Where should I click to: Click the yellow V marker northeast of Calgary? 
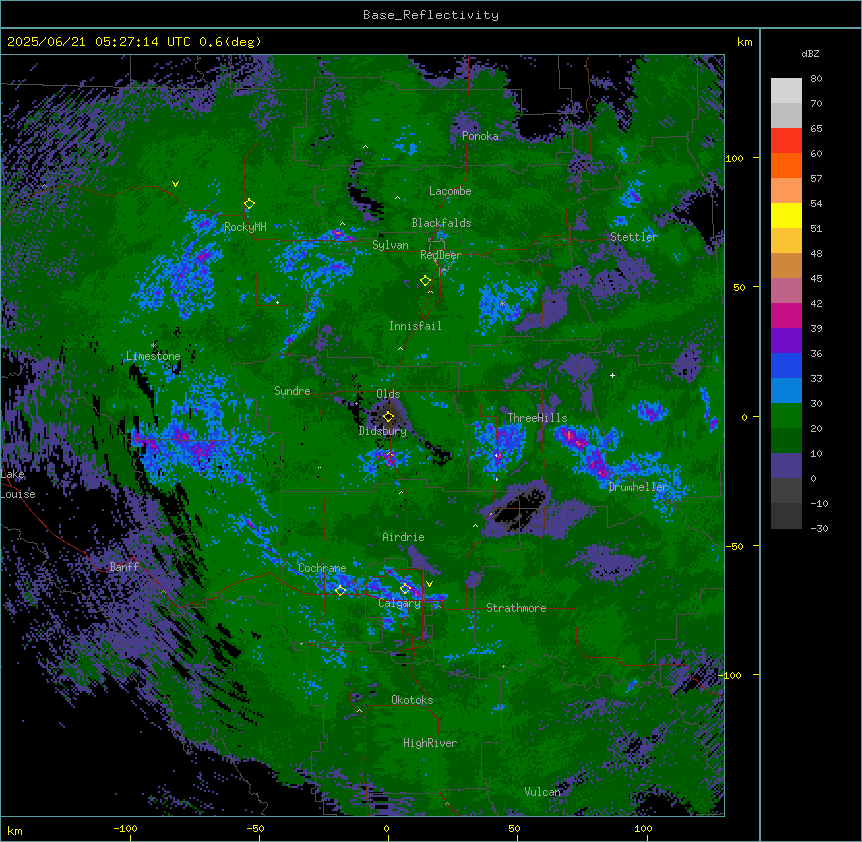(429, 584)
